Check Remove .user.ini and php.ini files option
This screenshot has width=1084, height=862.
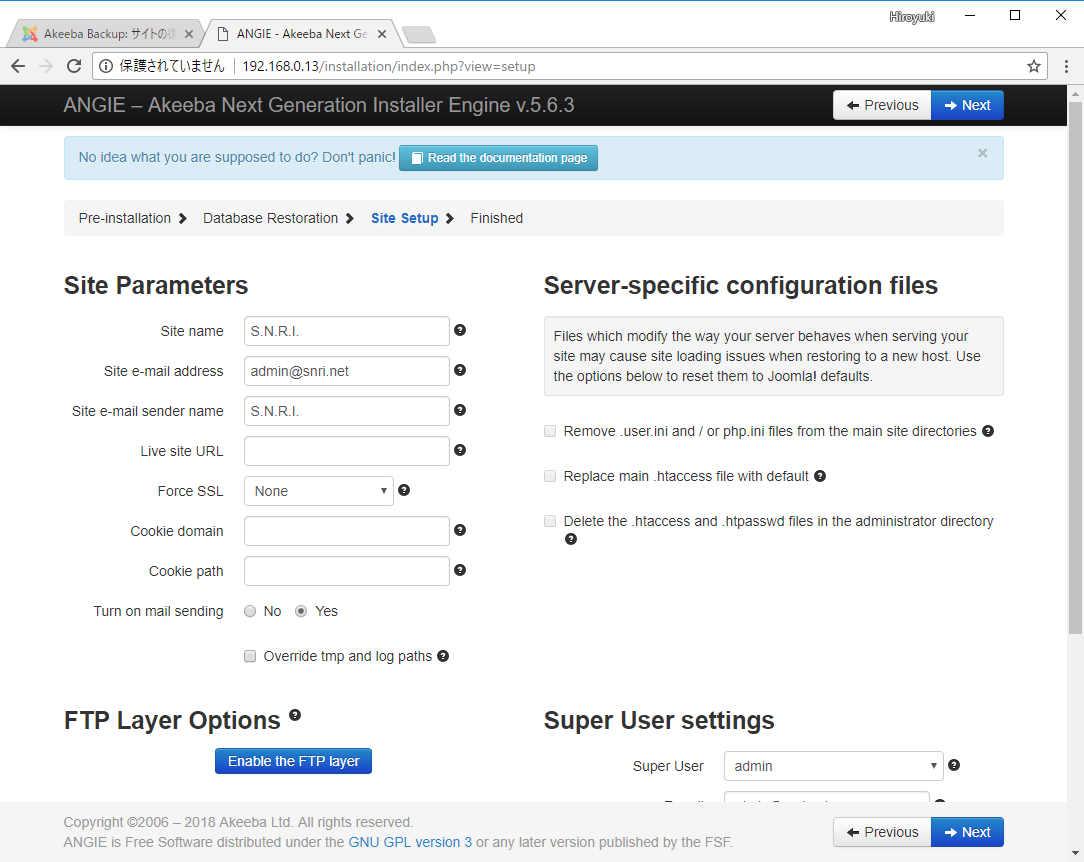[550, 431]
